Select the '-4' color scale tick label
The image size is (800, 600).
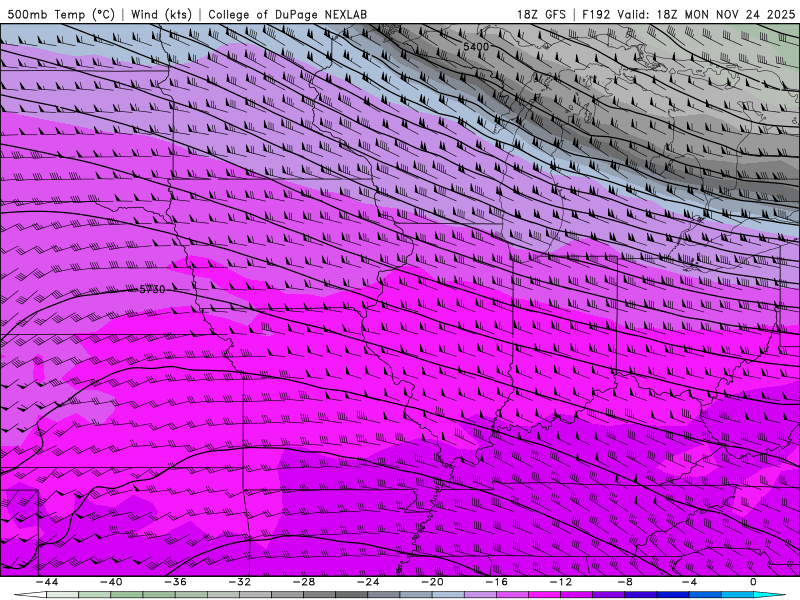[689, 582]
